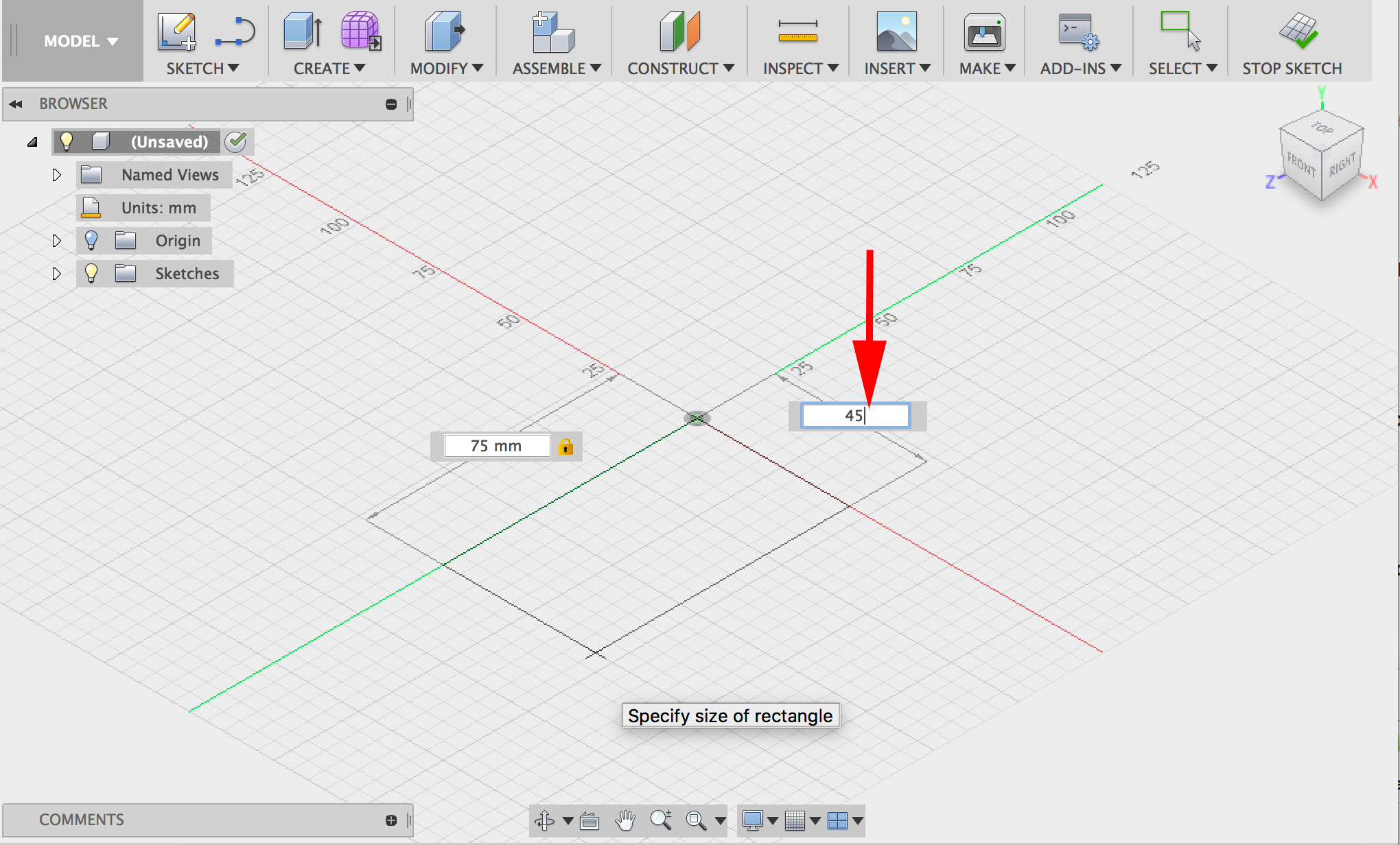Open the INSERT menu
The image size is (1400, 845).
(x=898, y=69)
